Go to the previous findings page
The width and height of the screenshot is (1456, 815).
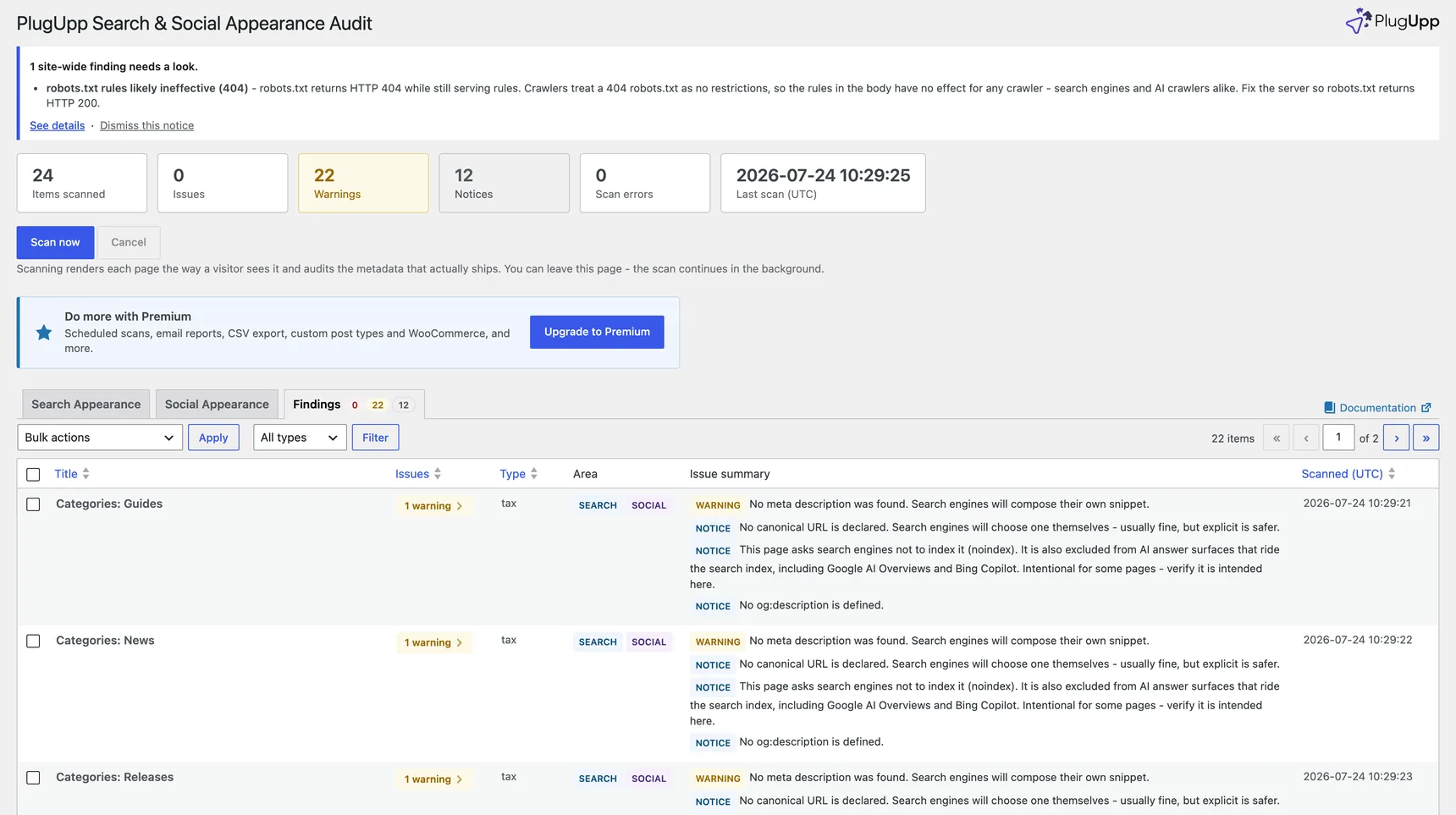[x=1306, y=438]
